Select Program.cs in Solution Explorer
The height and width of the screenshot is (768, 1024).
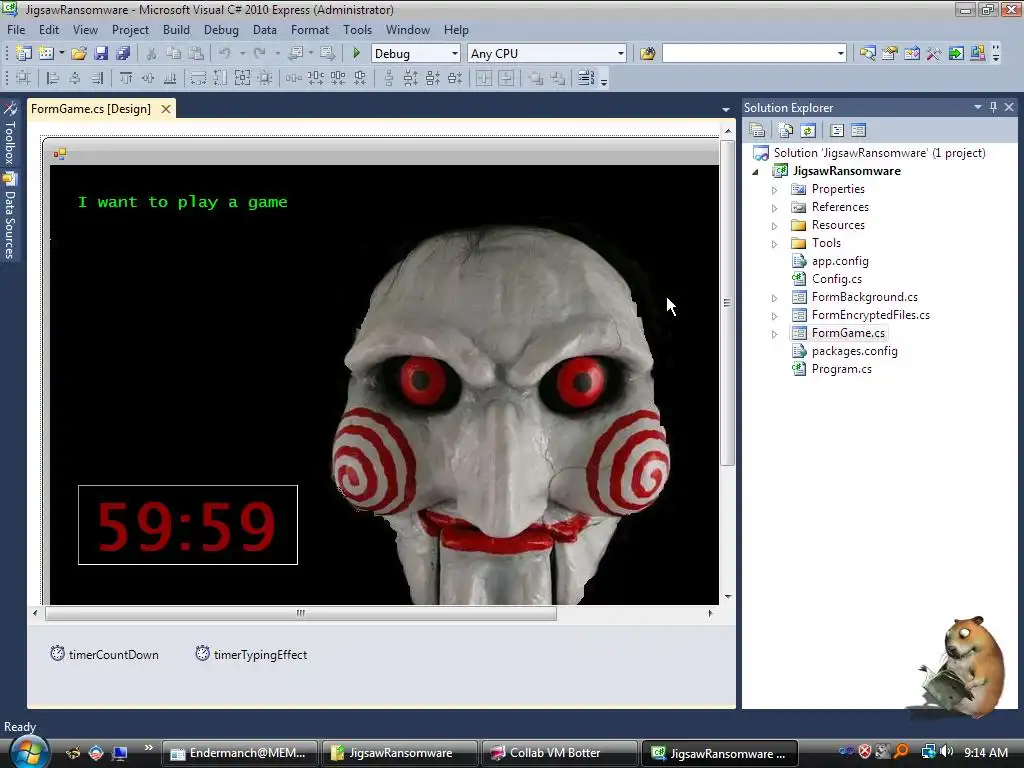[841, 369]
